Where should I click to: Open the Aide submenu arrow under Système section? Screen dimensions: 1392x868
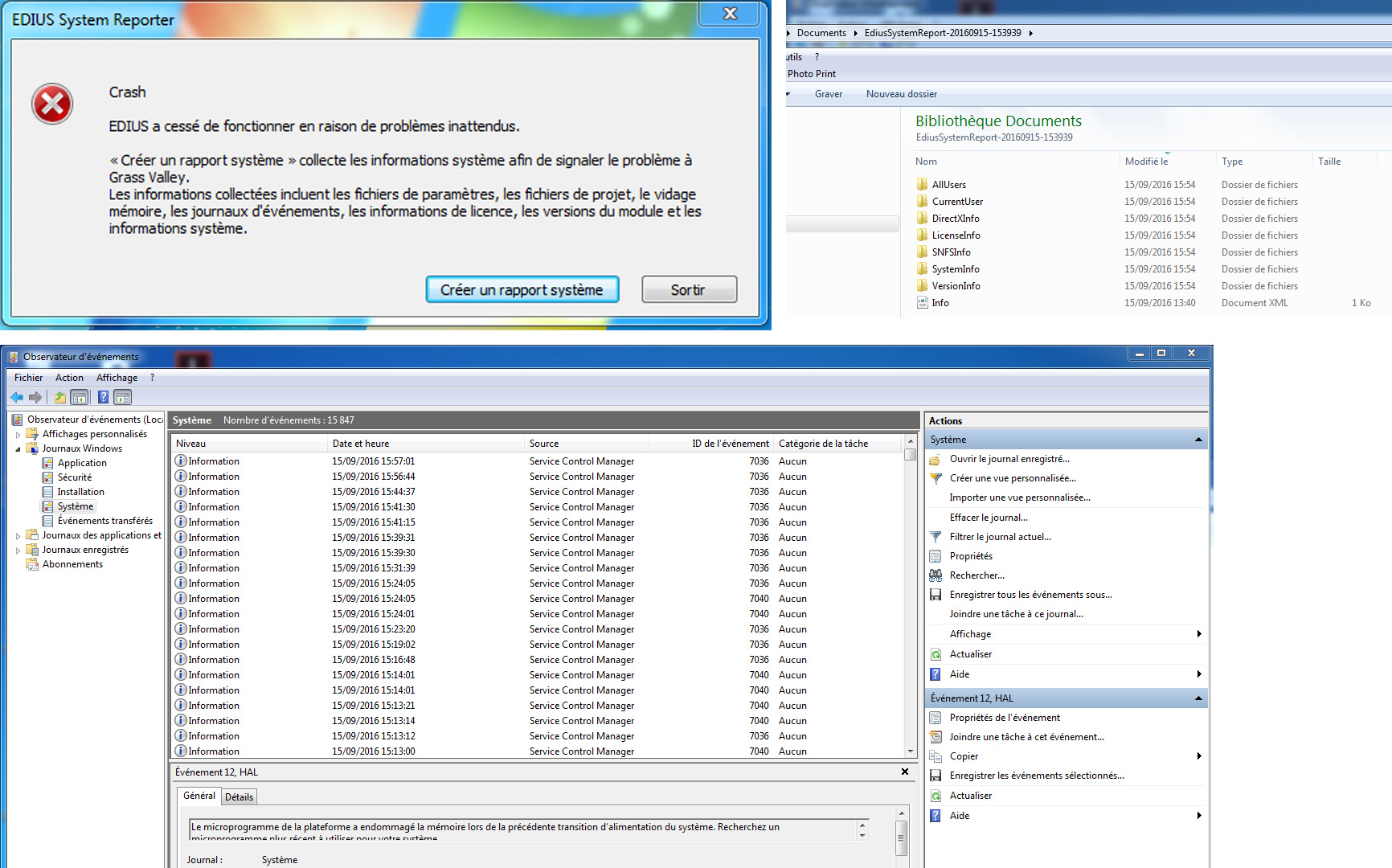1199,674
